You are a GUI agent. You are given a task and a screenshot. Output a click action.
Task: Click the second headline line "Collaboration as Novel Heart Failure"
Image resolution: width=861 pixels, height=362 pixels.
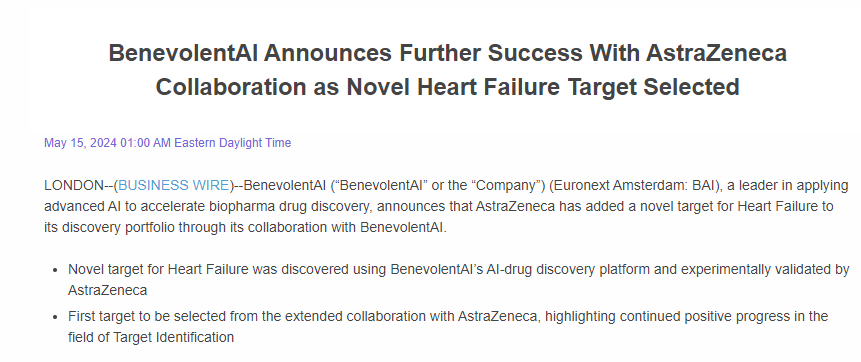tap(448, 87)
